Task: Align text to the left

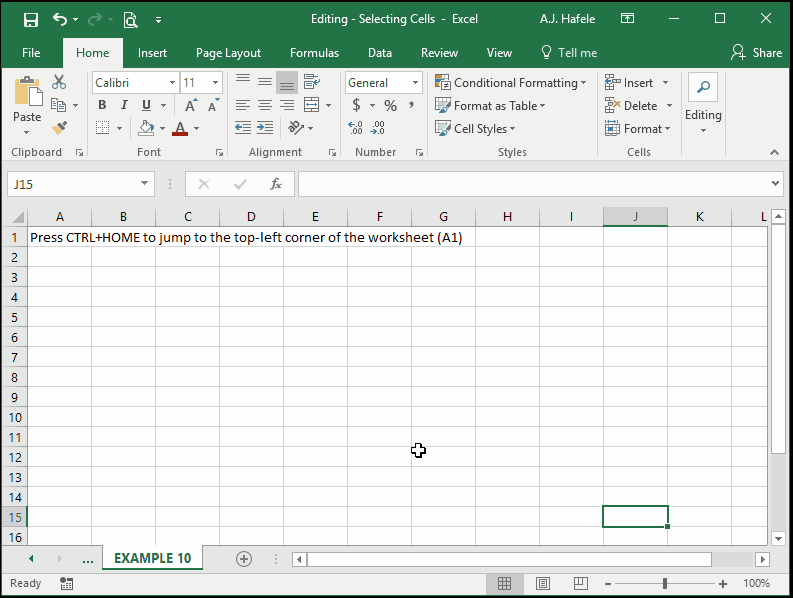Action: pyautogui.click(x=243, y=105)
